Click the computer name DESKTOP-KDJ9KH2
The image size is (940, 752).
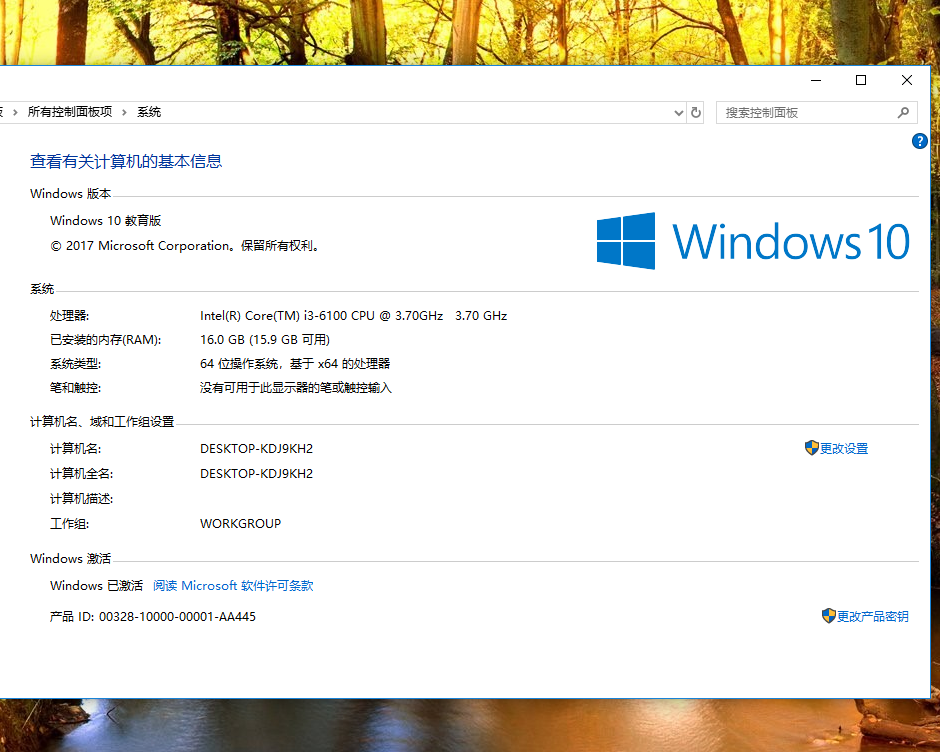point(256,448)
